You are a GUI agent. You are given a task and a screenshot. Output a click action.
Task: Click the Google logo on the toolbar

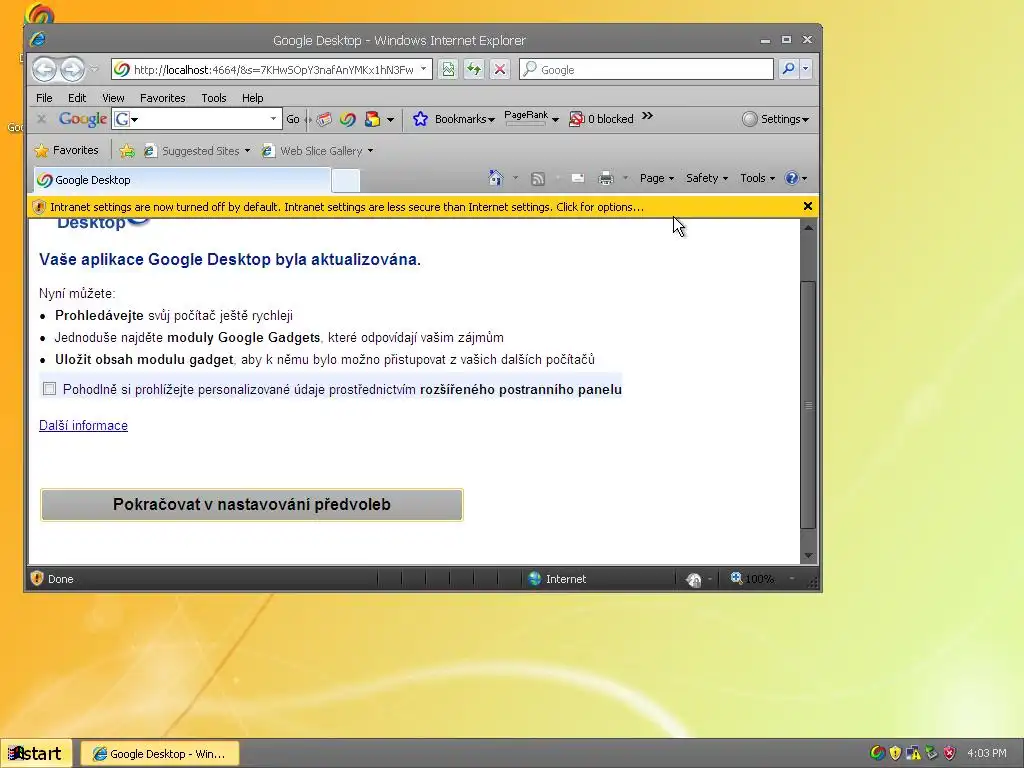[x=83, y=119]
